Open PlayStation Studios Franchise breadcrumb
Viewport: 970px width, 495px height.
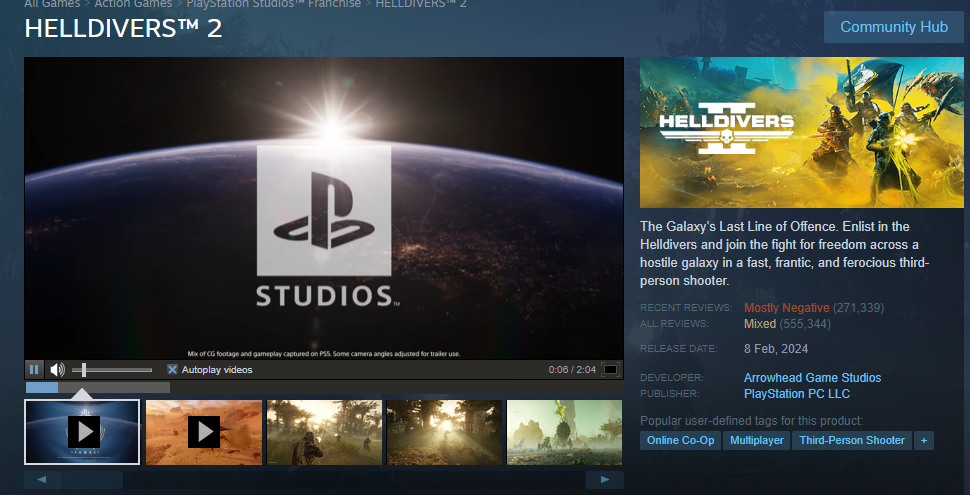coord(273,4)
